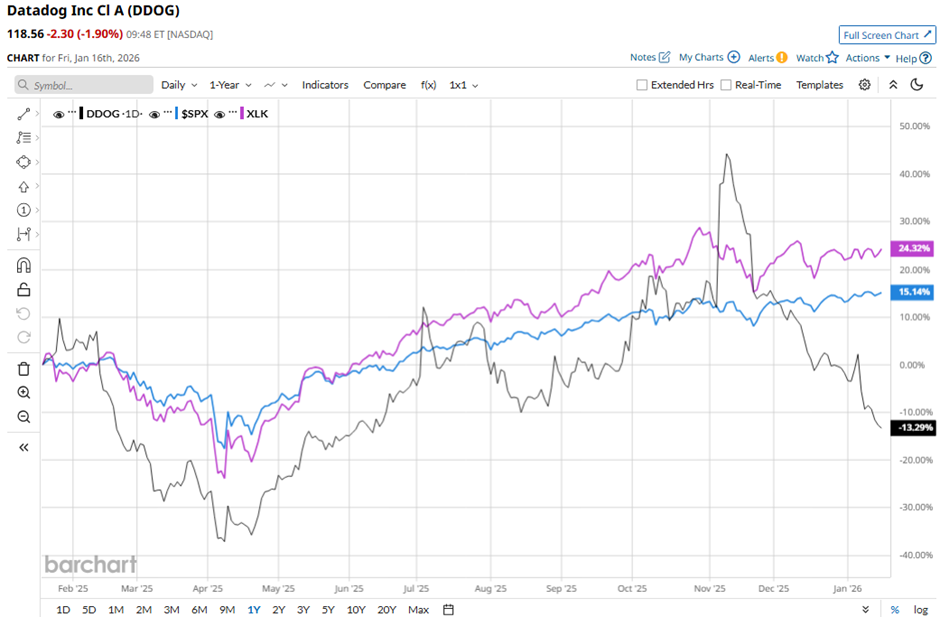Click the Alerts link

[x=761, y=58]
